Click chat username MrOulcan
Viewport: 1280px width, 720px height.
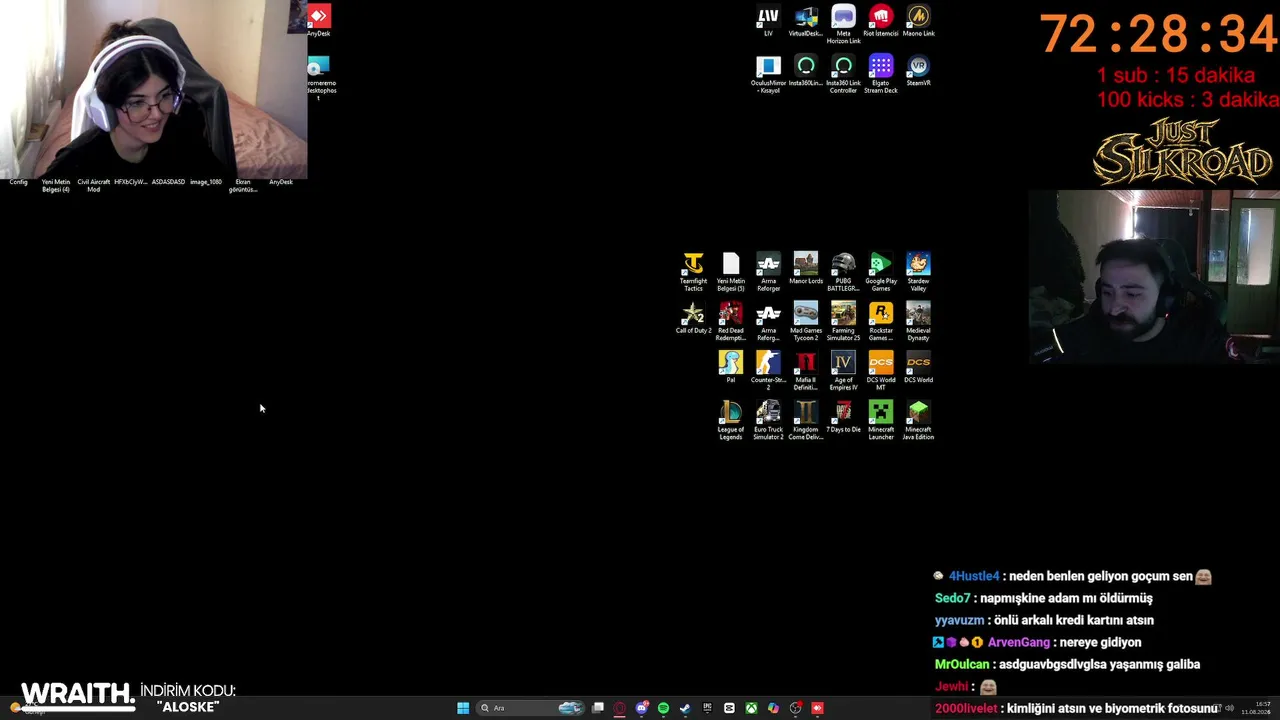click(962, 664)
